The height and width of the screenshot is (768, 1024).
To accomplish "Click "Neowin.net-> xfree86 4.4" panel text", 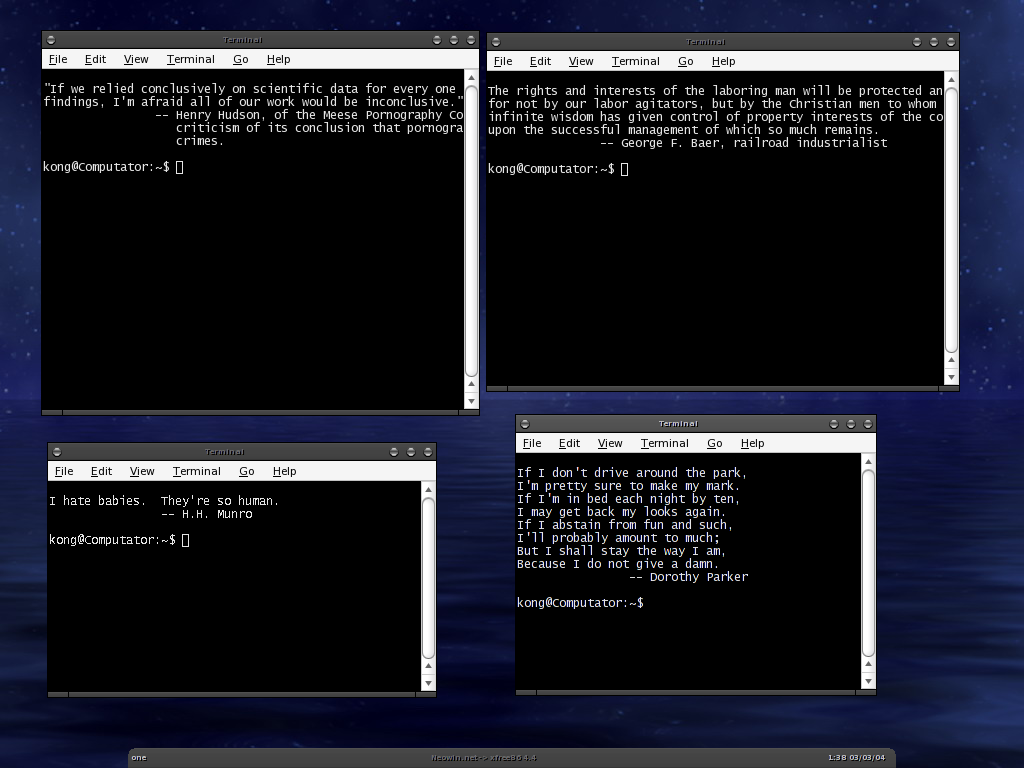I will (483, 758).
